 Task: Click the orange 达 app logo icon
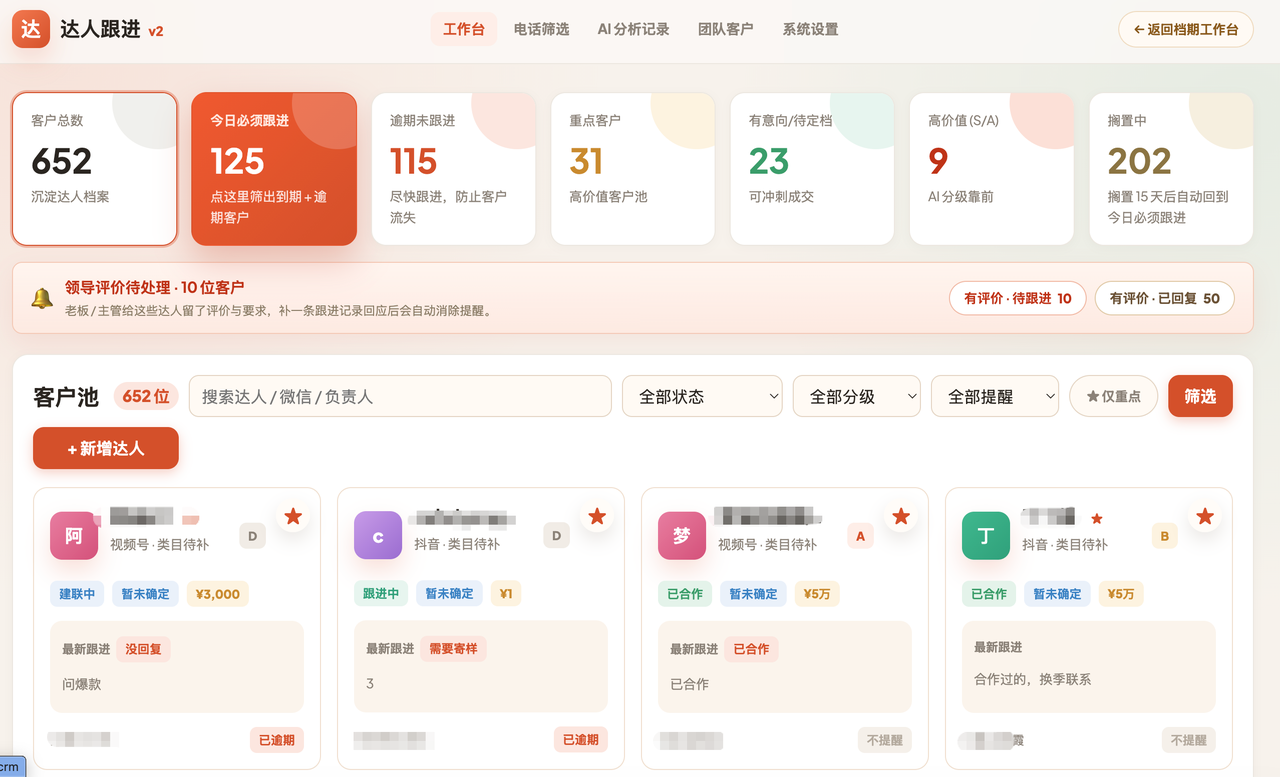pos(31,29)
